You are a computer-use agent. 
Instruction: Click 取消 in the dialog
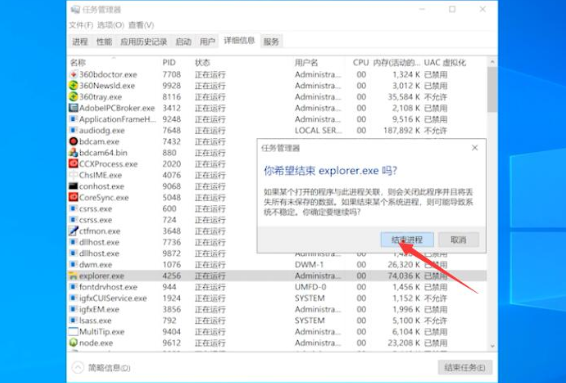coord(458,240)
